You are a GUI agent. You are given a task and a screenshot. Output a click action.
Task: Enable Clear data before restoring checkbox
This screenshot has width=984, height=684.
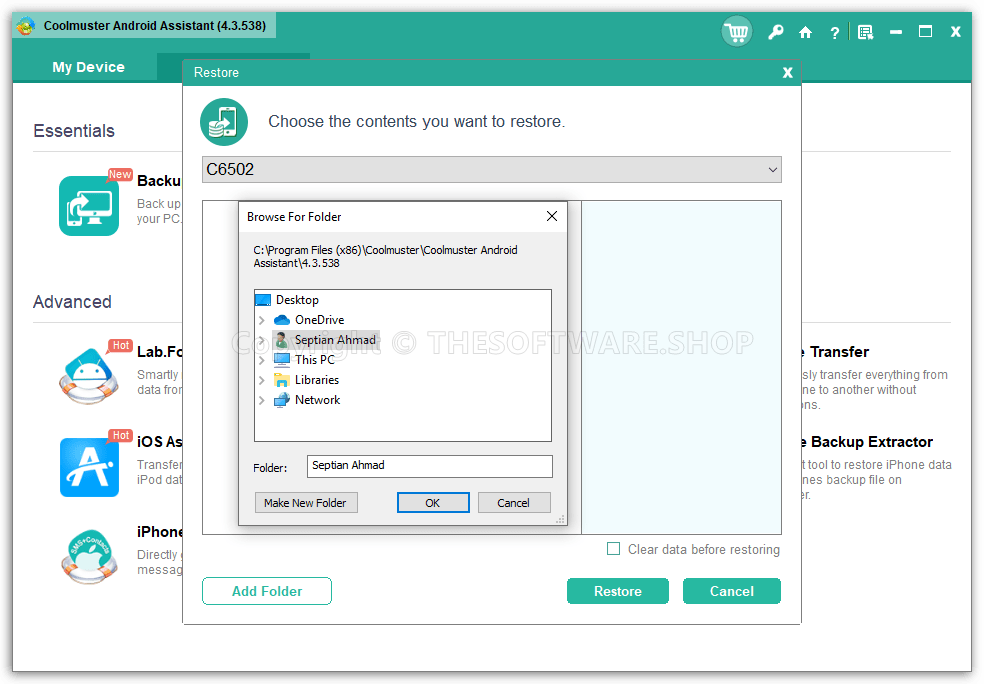(x=614, y=548)
